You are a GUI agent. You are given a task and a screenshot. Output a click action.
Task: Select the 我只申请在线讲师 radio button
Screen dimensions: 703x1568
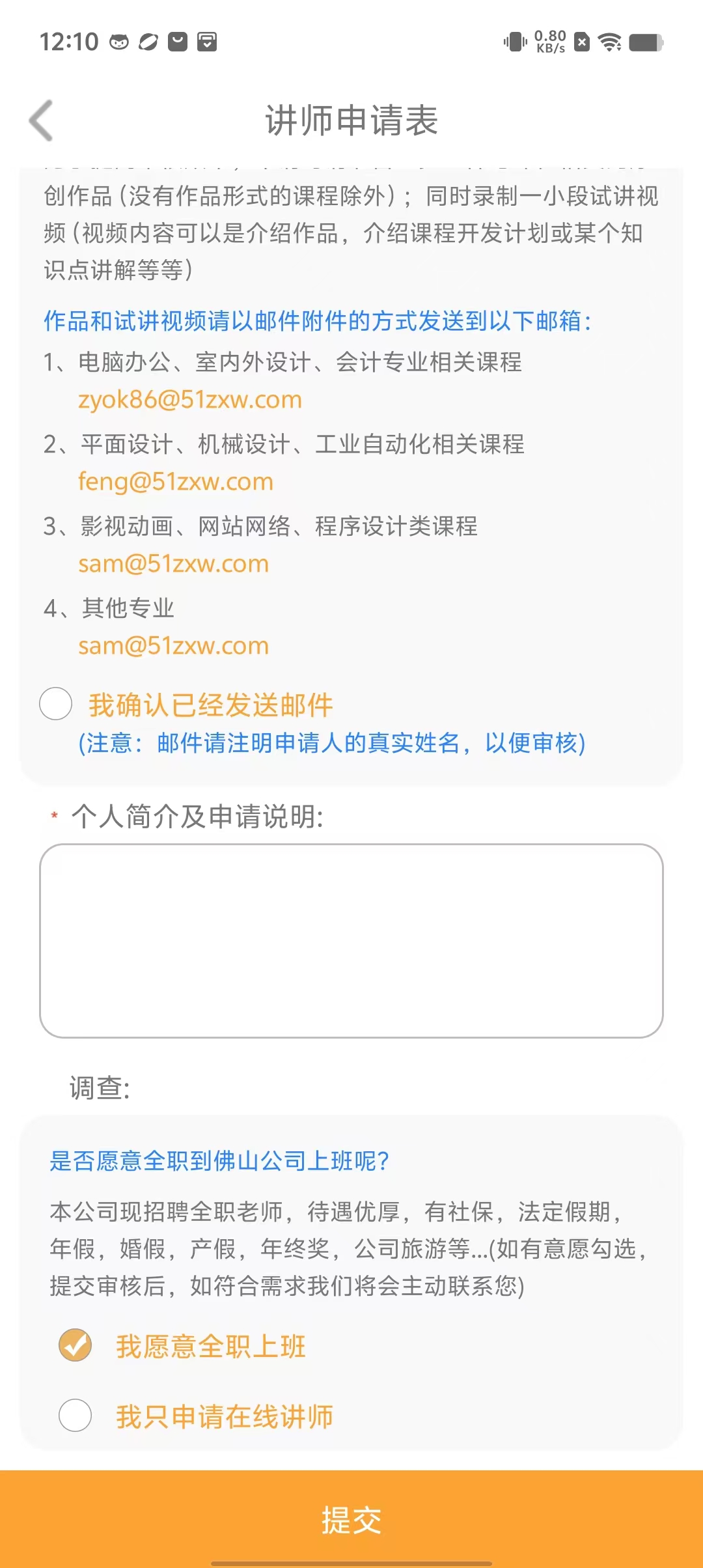(x=76, y=1416)
